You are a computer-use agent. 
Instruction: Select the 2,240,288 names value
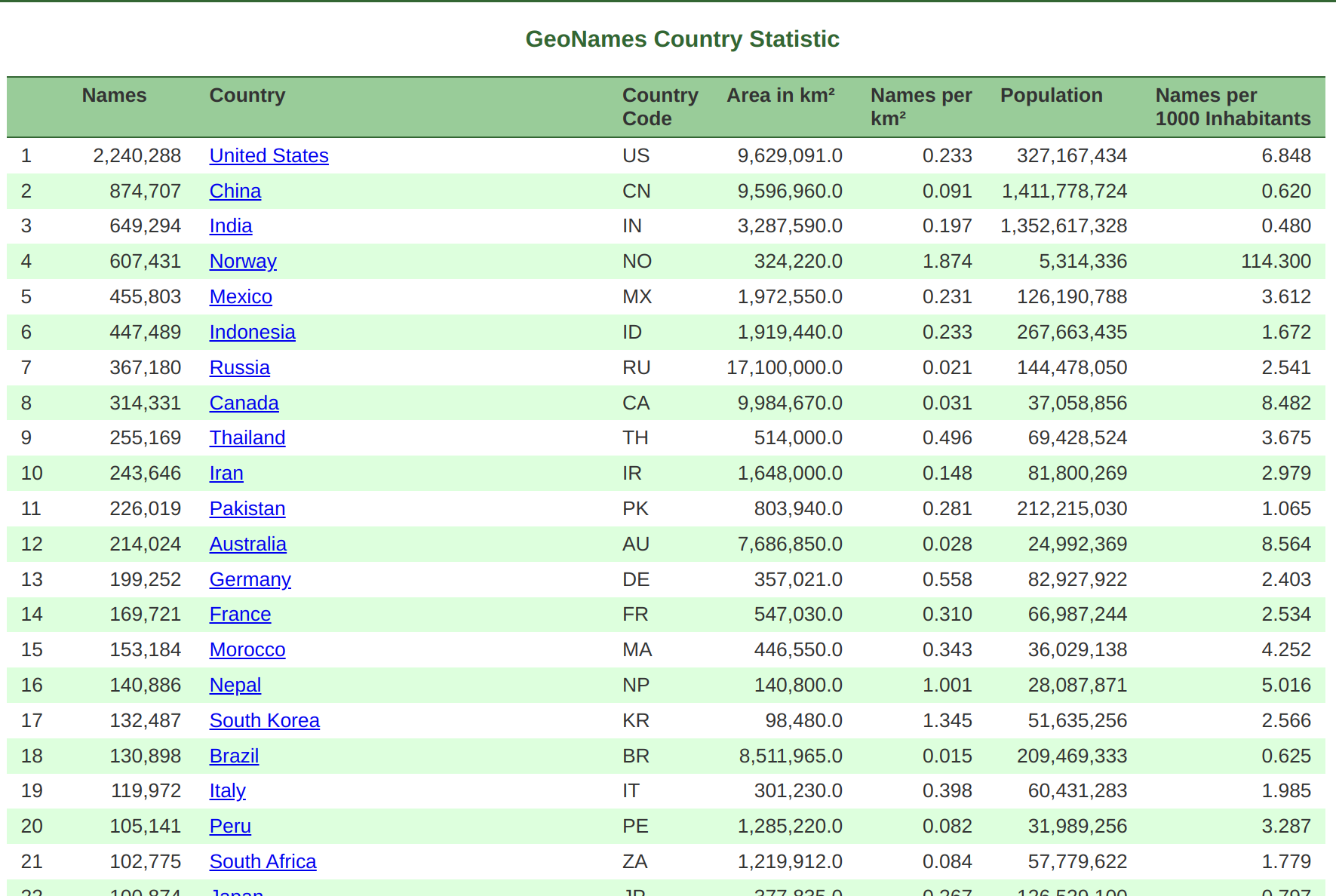(x=137, y=155)
